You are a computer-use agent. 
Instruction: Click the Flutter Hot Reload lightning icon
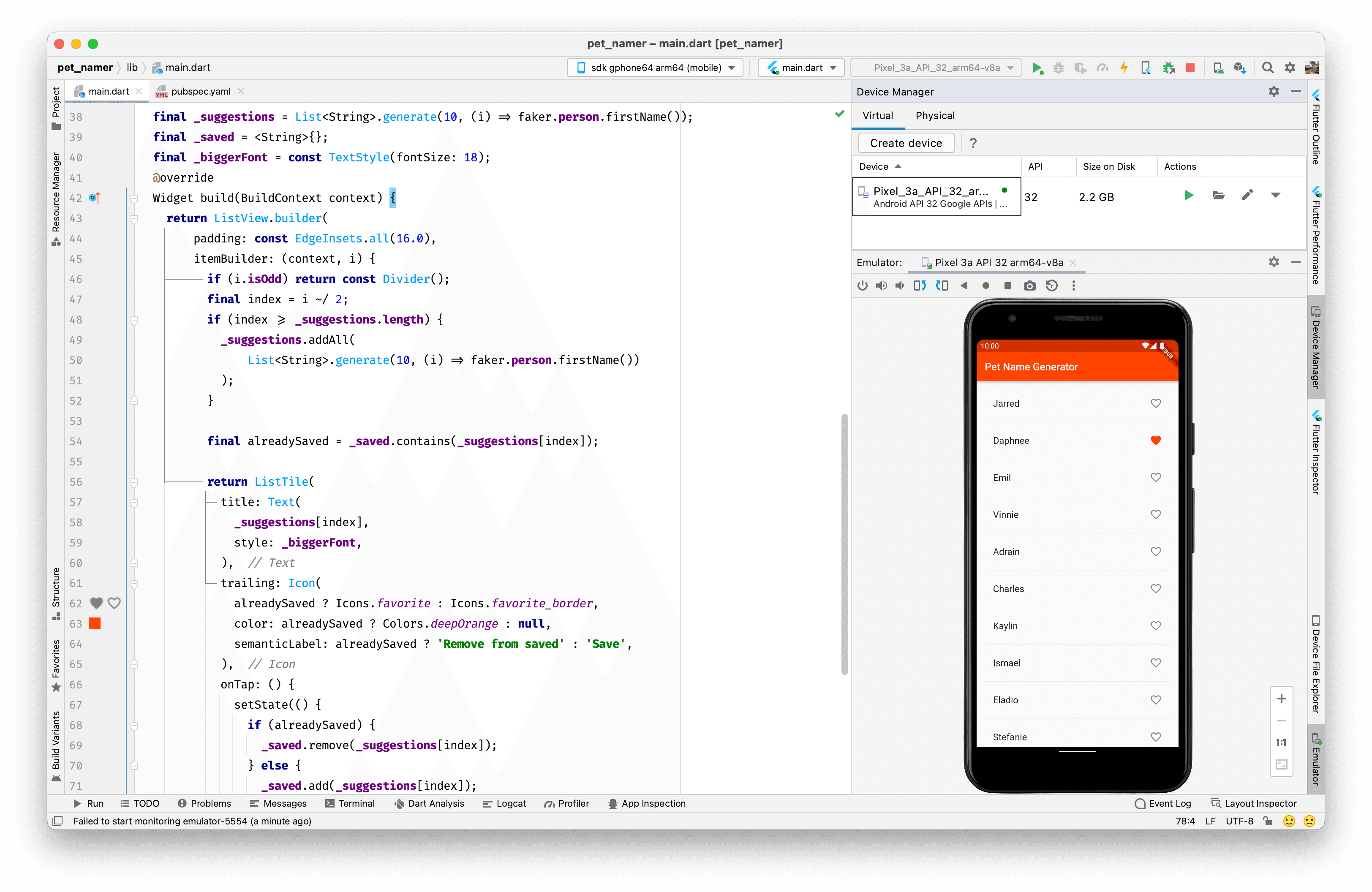(1124, 68)
